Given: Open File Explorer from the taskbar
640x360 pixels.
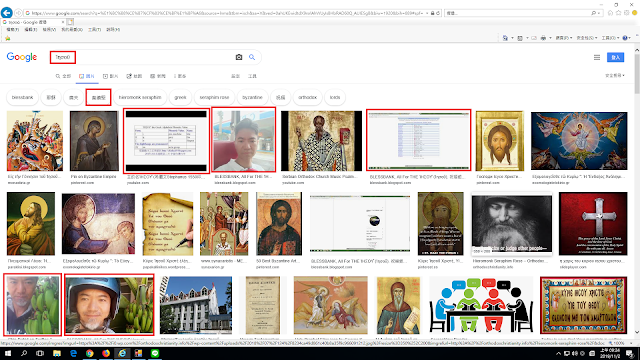Looking at the screenshot, I should (x=57, y=353).
